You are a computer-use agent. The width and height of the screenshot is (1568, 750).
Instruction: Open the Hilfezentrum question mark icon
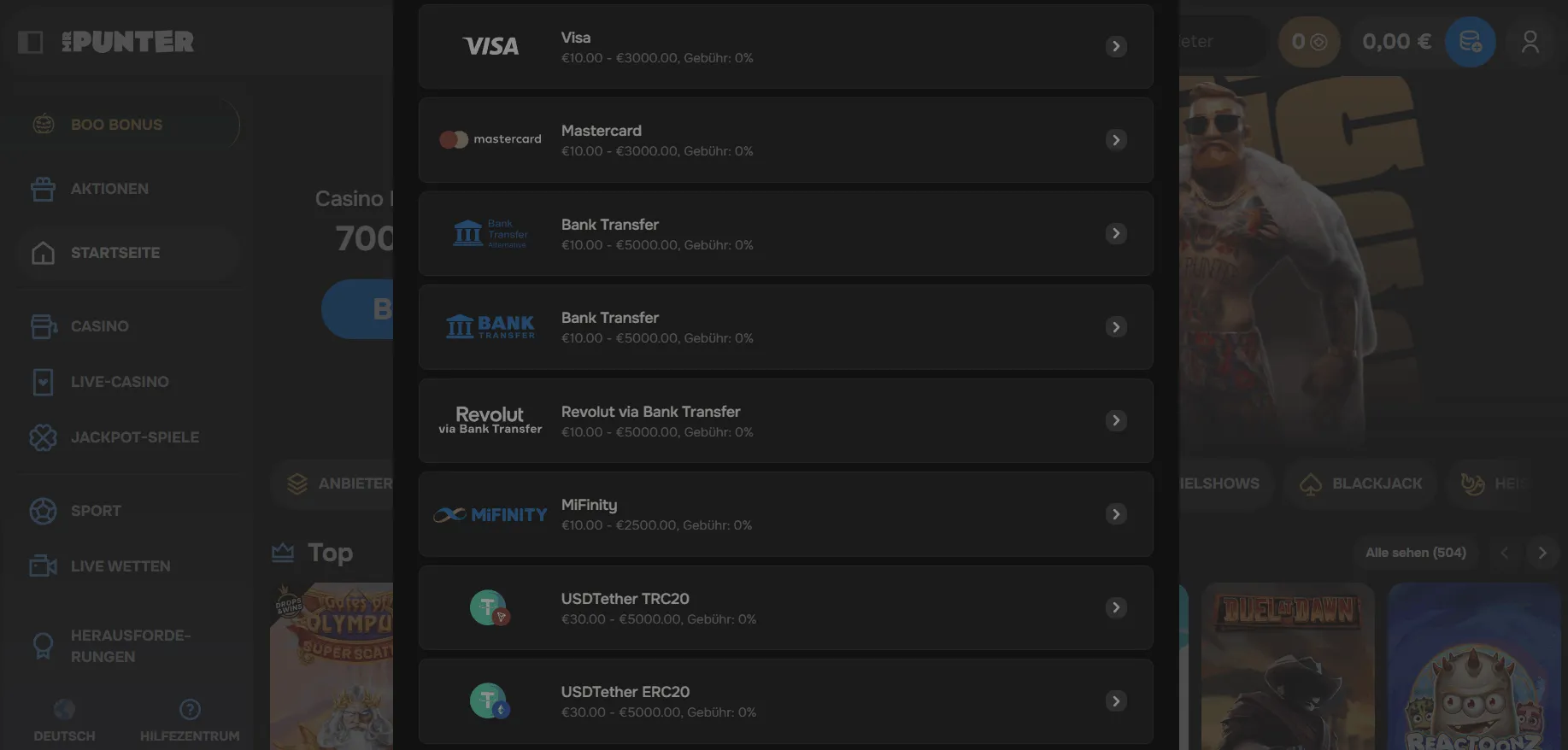pos(190,710)
